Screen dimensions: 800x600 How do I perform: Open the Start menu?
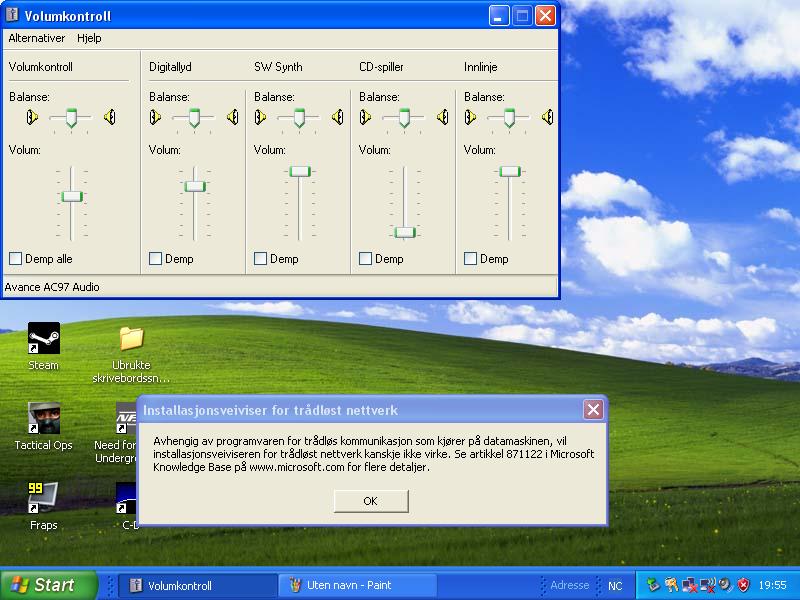point(49,585)
